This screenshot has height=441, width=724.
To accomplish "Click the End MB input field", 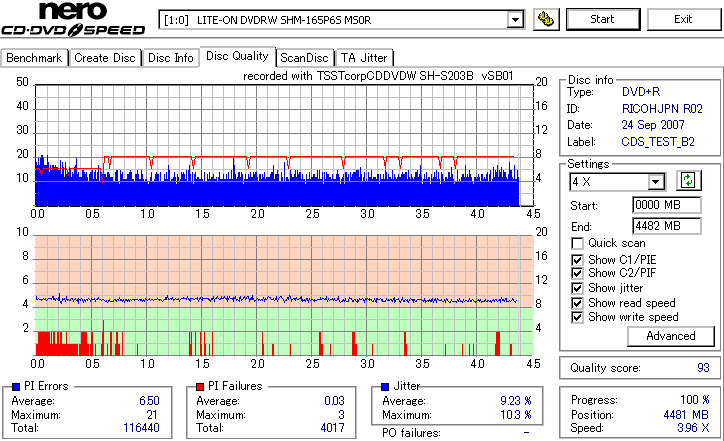I will point(666,226).
